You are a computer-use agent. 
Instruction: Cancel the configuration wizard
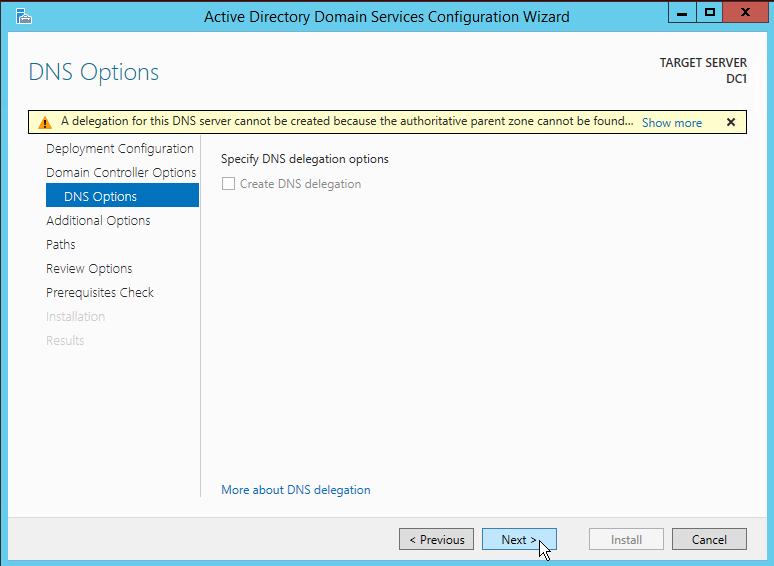709,539
